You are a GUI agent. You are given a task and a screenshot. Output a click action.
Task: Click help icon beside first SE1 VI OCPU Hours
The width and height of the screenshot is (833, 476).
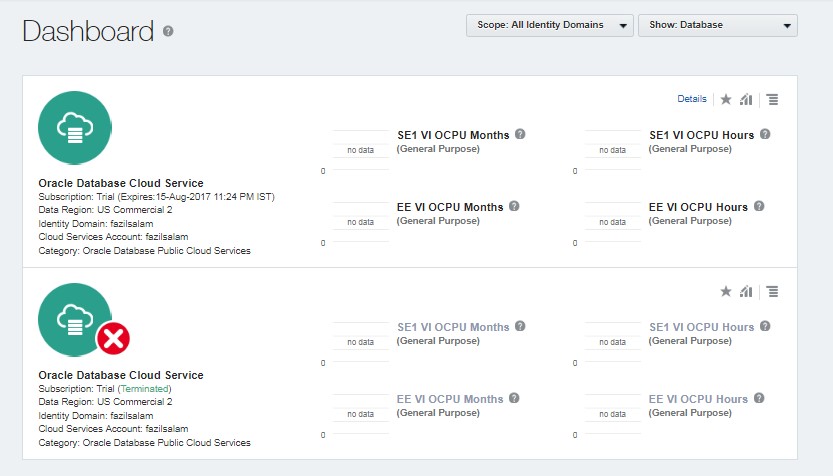click(765, 135)
